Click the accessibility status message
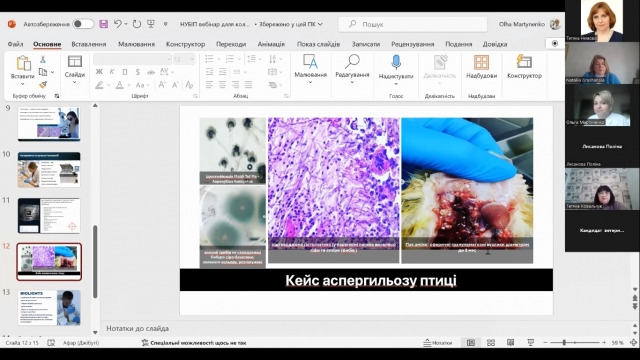The height and width of the screenshot is (360, 640). [194, 343]
